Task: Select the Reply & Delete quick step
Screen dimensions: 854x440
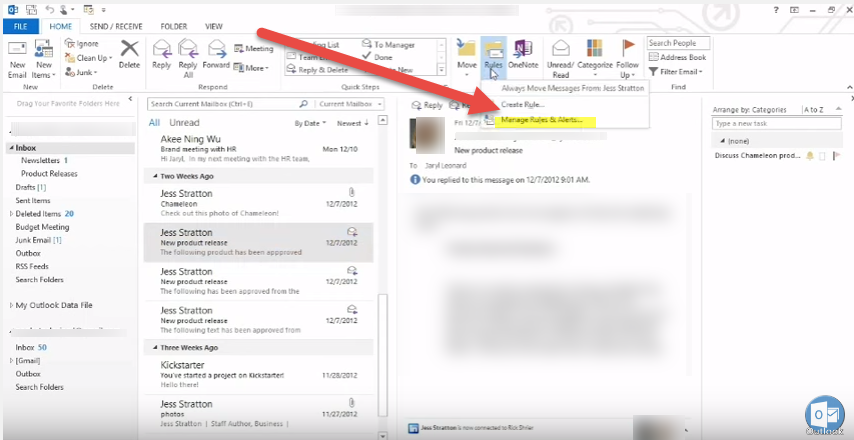Action: pyautogui.click(x=318, y=70)
